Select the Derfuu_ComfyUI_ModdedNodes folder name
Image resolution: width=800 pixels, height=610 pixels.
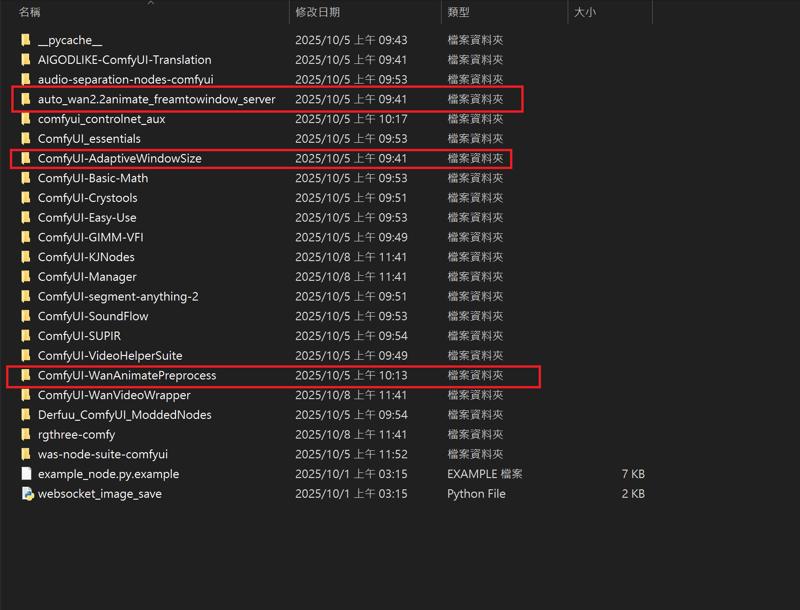[124, 415]
